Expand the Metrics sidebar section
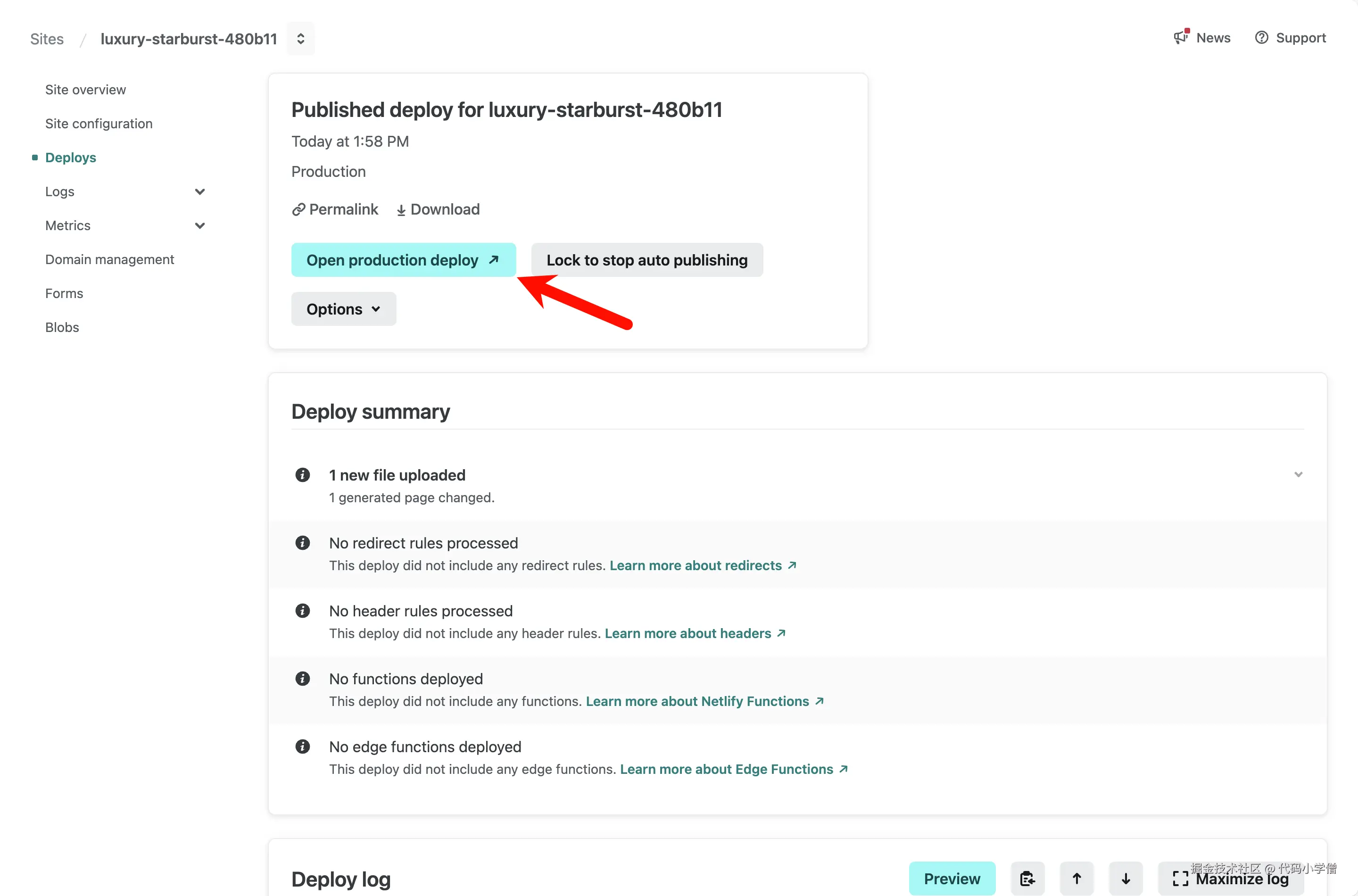The width and height of the screenshot is (1358, 896). [199, 225]
